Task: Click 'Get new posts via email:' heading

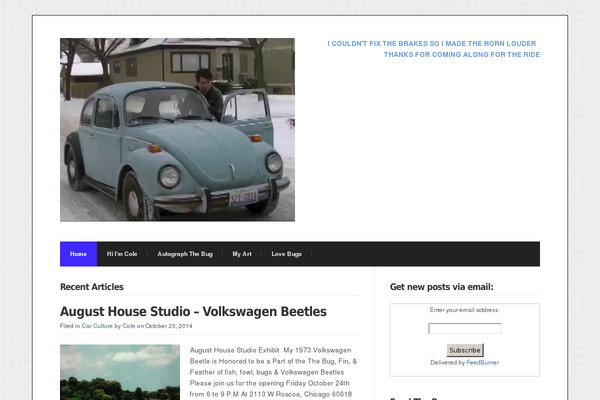Action: 442,287
